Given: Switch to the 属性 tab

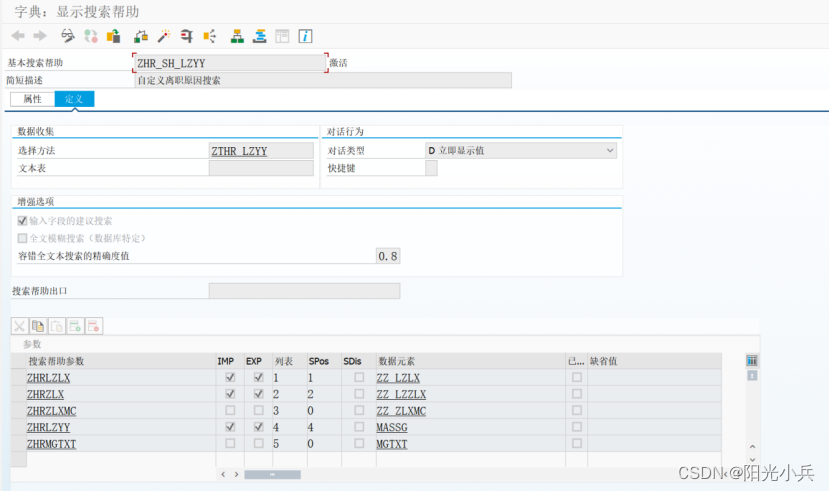Looking at the screenshot, I should [32, 99].
